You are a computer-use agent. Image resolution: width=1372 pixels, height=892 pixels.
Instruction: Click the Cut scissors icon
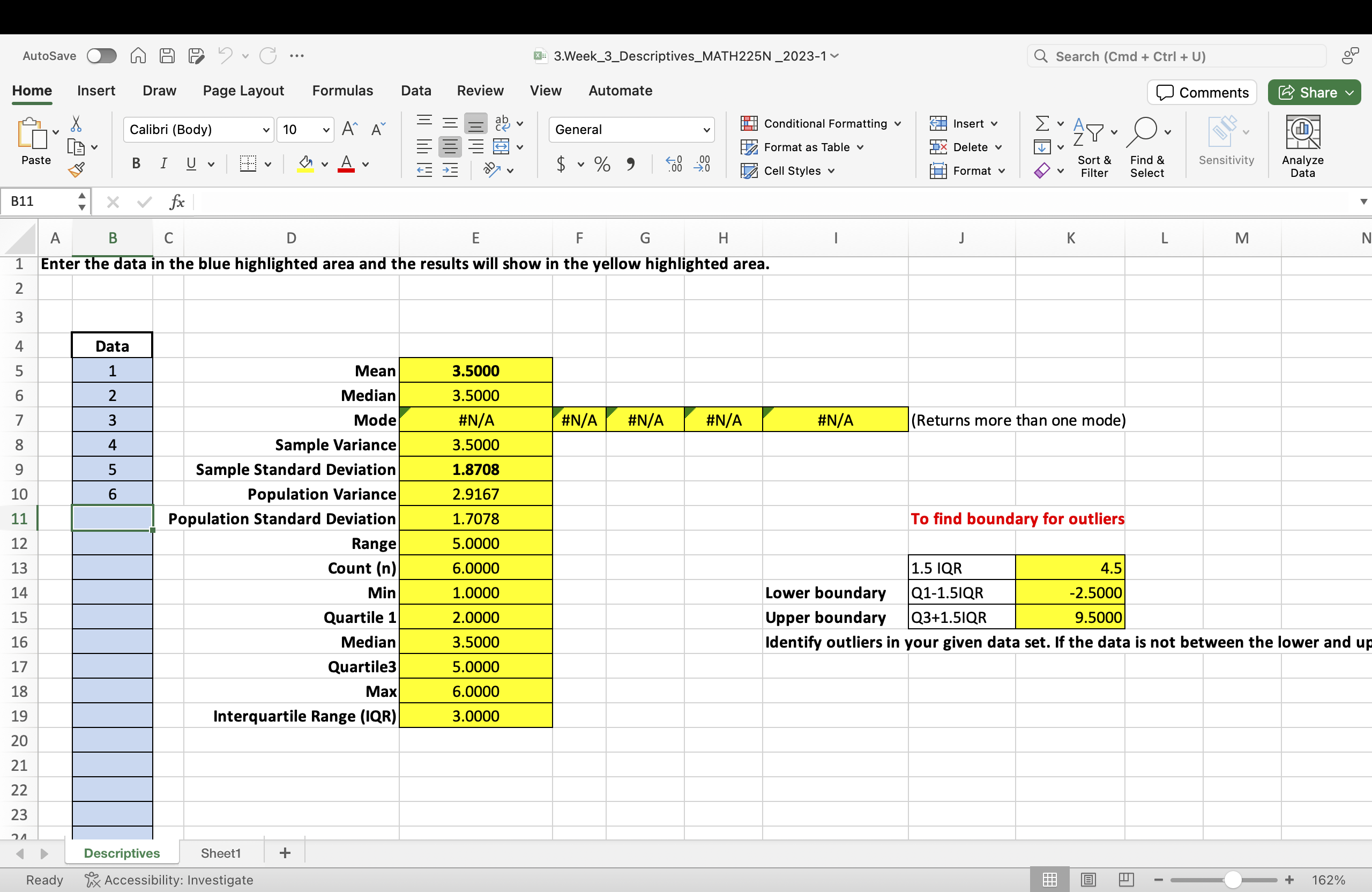pos(76,124)
